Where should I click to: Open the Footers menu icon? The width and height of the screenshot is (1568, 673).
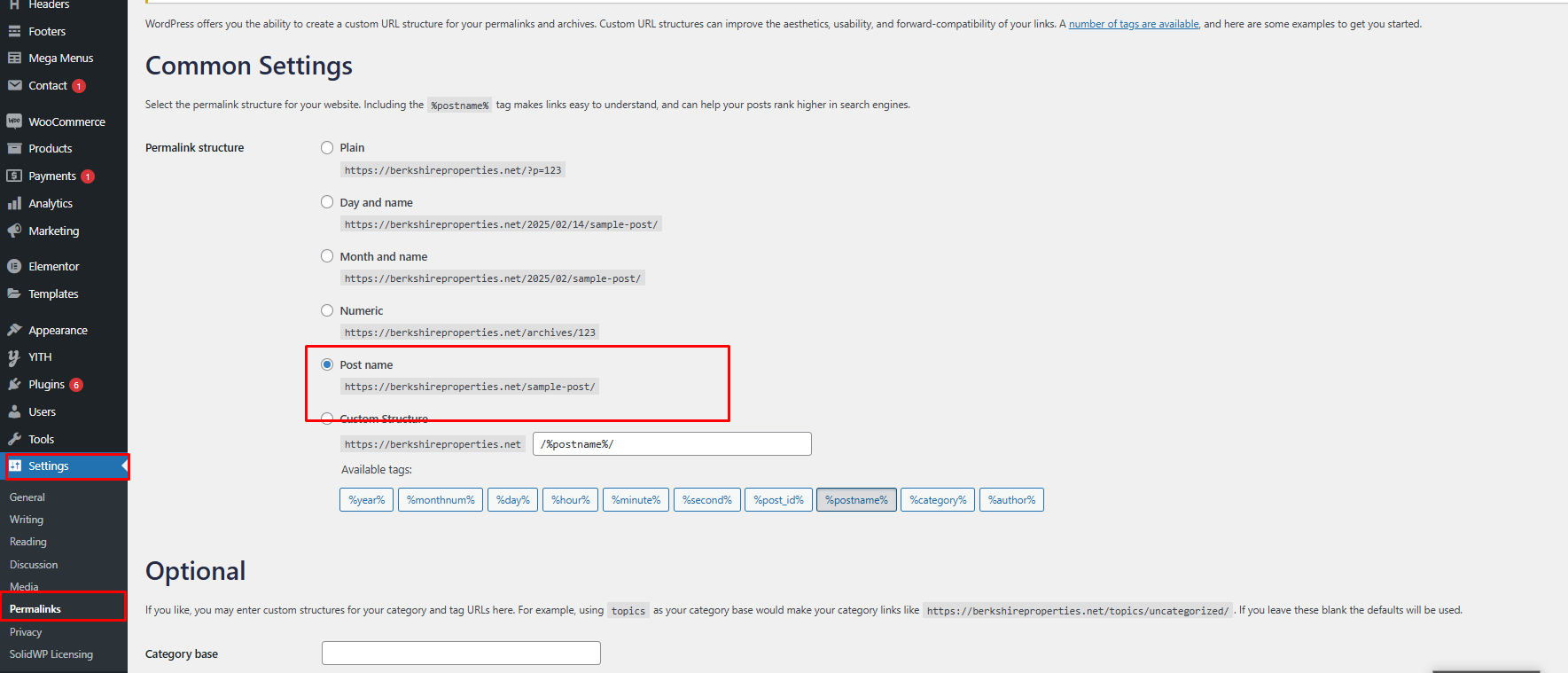14,31
